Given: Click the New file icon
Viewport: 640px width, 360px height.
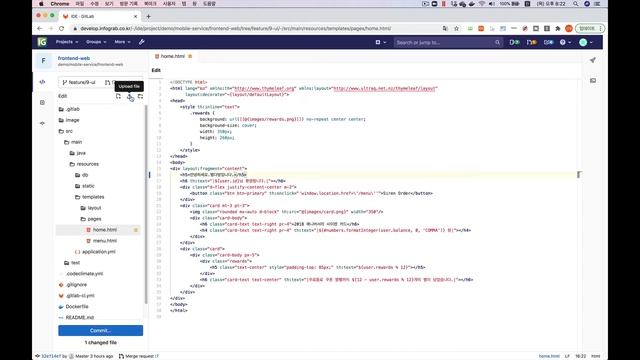Looking at the screenshot, I should (118, 96).
